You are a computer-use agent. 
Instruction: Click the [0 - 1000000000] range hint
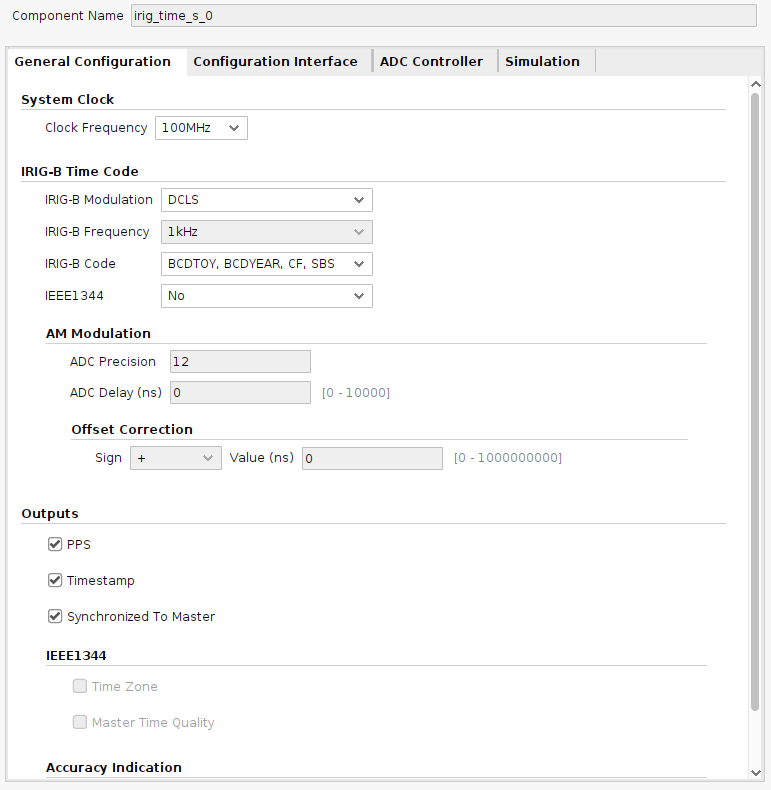(507, 458)
